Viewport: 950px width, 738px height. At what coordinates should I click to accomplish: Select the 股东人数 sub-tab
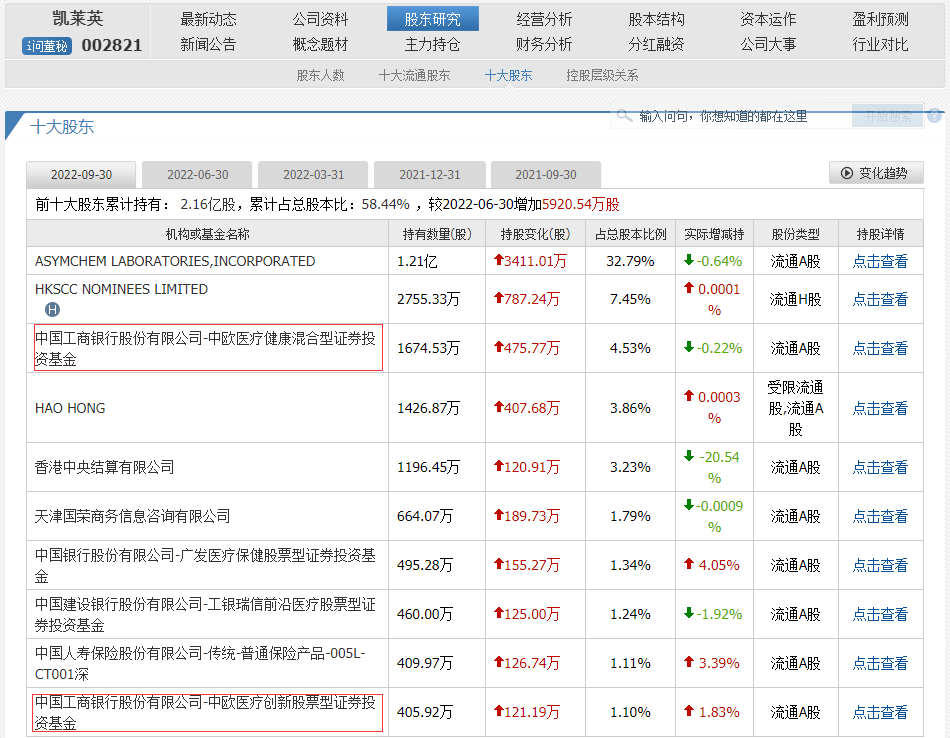coord(320,75)
